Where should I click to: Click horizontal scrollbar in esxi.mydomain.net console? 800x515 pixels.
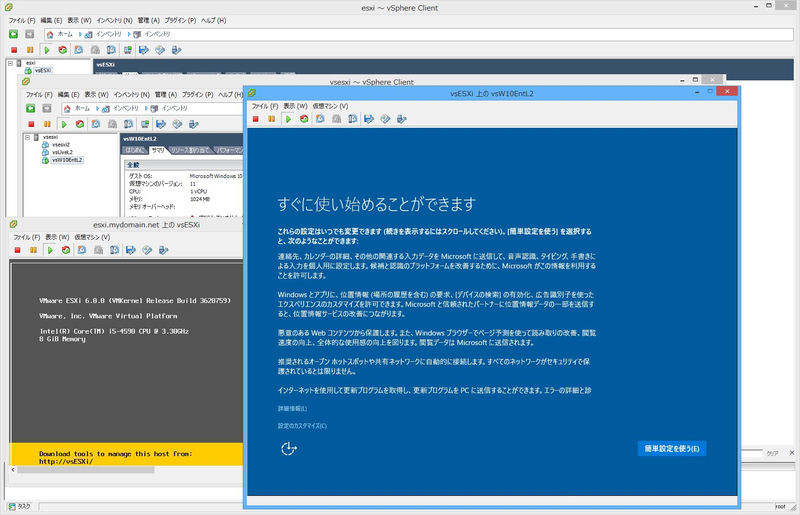(86, 470)
